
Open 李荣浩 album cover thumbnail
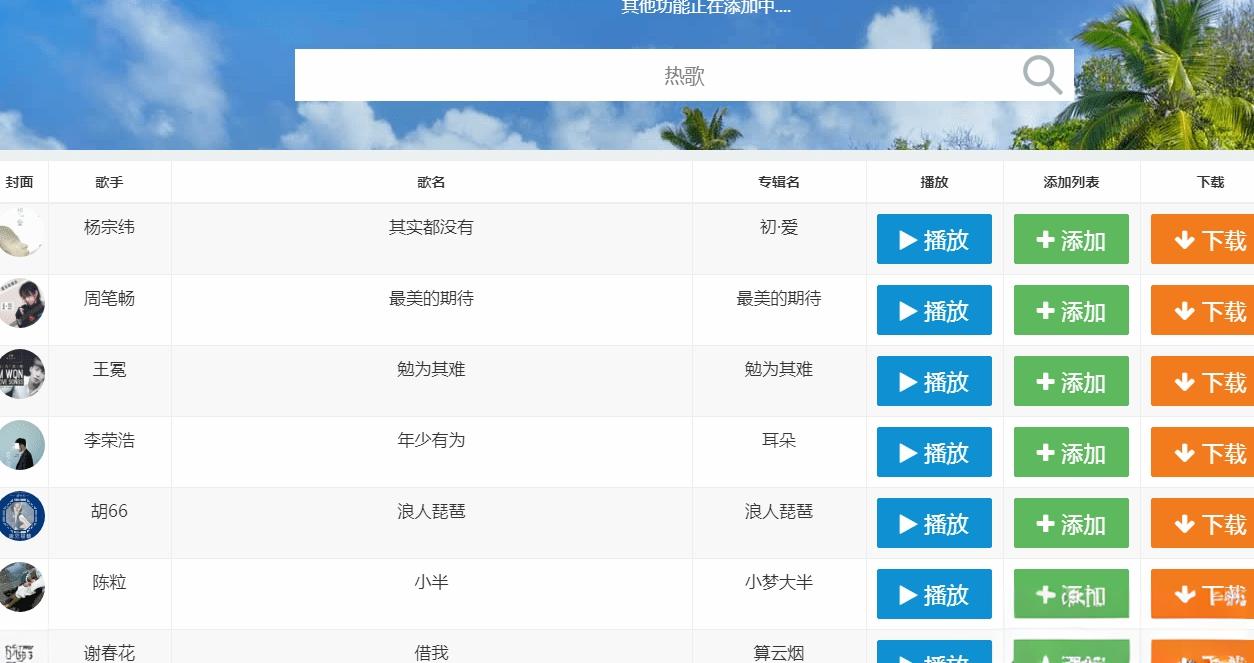pos(21,445)
